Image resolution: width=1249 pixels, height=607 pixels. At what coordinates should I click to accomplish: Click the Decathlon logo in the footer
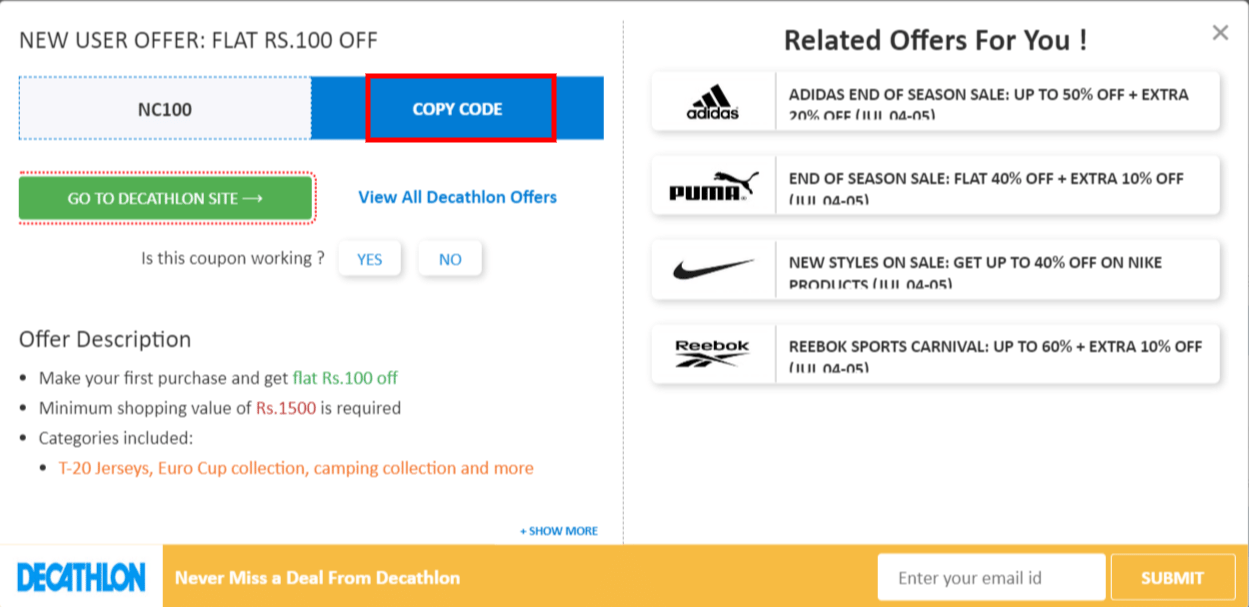click(x=80, y=576)
